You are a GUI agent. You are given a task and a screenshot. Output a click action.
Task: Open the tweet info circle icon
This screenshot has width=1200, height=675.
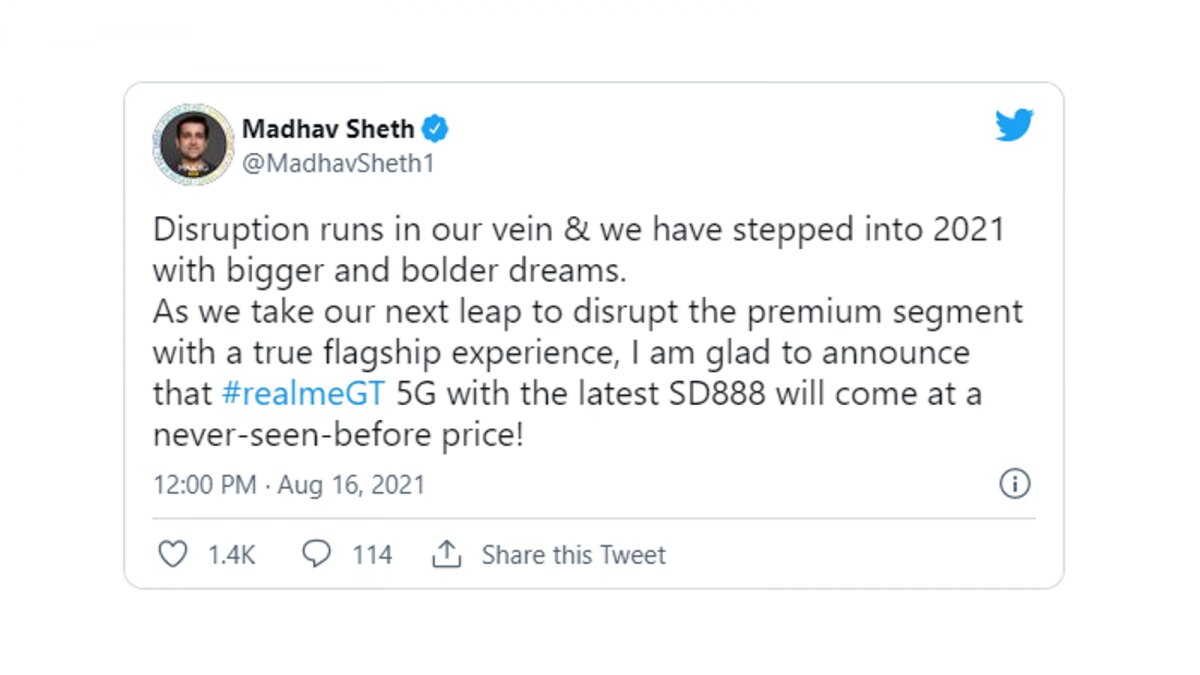1014,485
